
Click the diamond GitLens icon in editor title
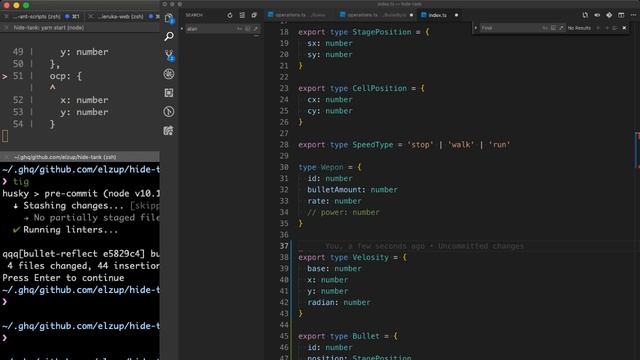pyautogui.click(x=609, y=15)
